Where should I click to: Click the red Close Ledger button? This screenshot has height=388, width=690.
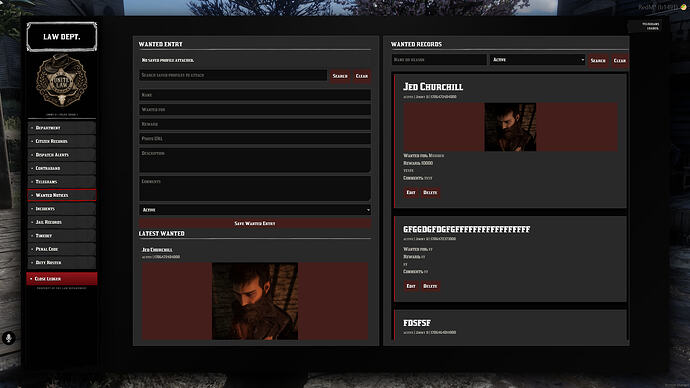[x=62, y=278]
